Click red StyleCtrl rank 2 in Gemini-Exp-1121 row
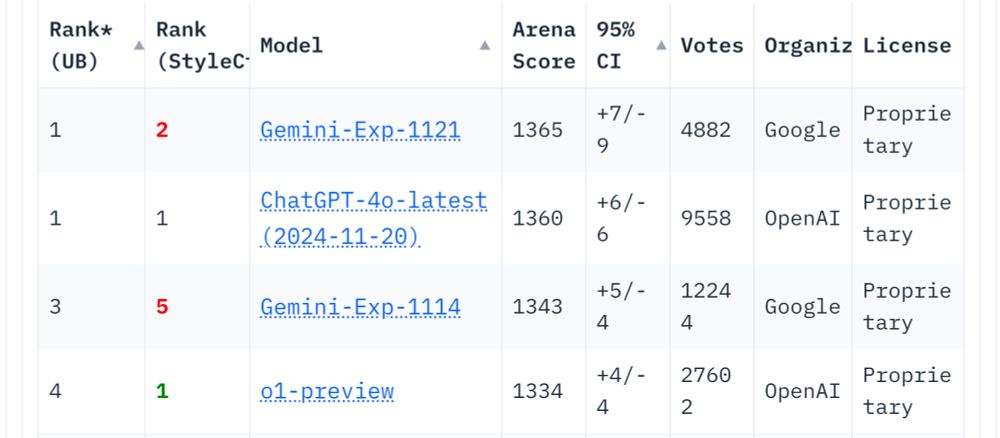 (x=162, y=130)
